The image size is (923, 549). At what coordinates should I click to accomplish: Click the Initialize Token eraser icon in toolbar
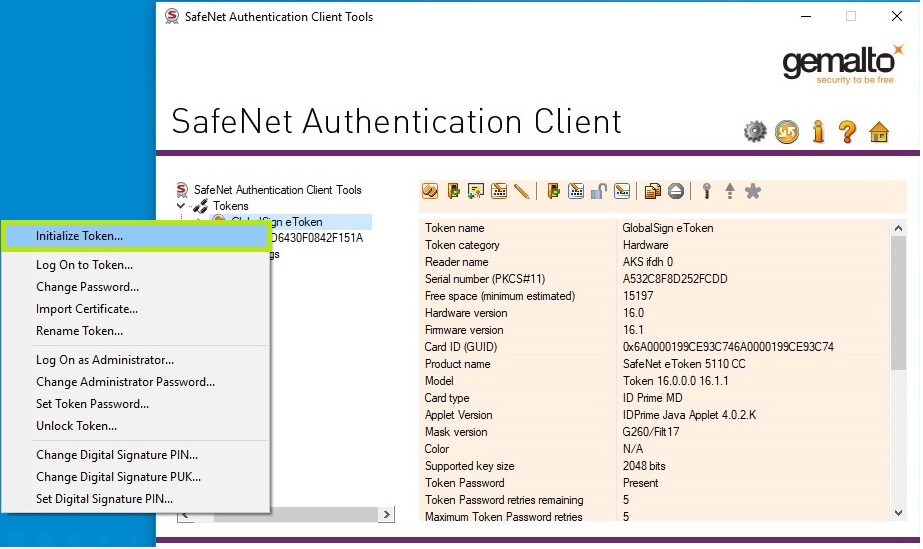pyautogui.click(x=430, y=191)
